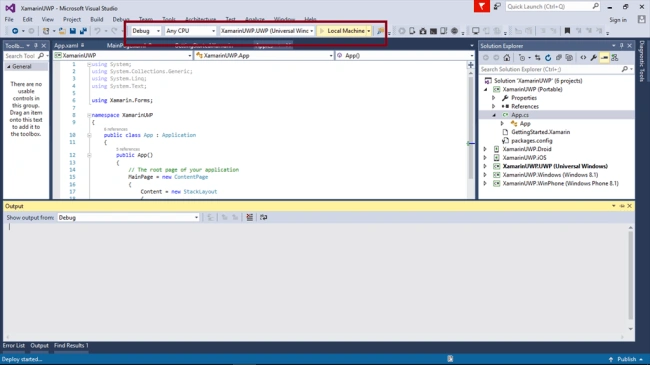Switch to the App.xaml editor tab
This screenshot has height=365, width=650.
pyautogui.click(x=66, y=46)
